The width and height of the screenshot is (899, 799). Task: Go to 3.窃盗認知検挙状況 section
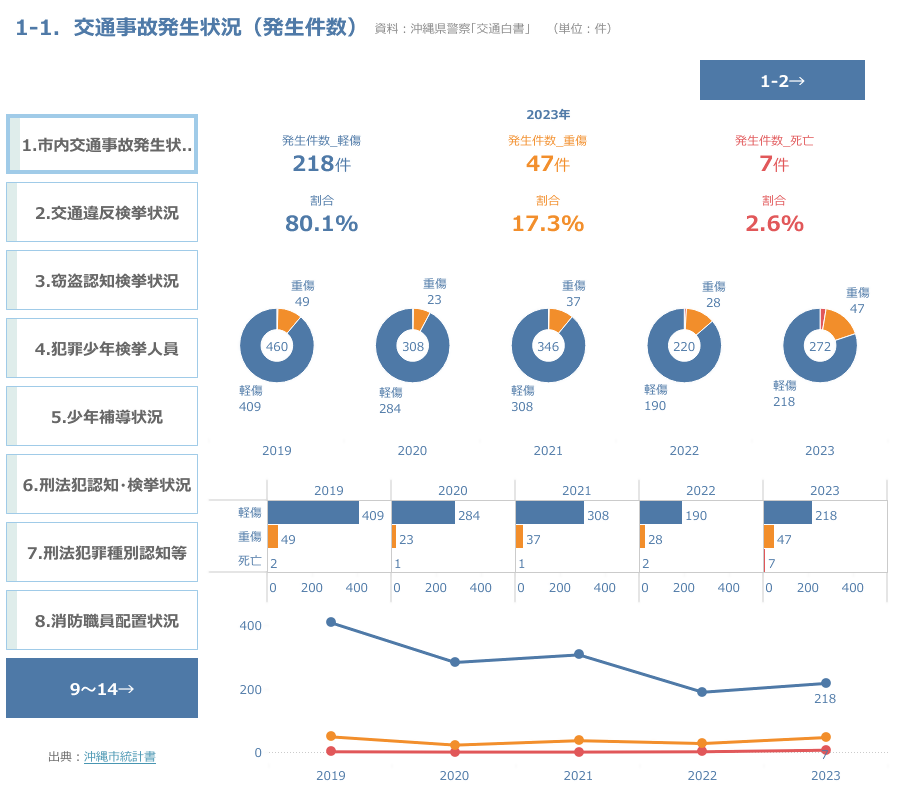click(102, 280)
